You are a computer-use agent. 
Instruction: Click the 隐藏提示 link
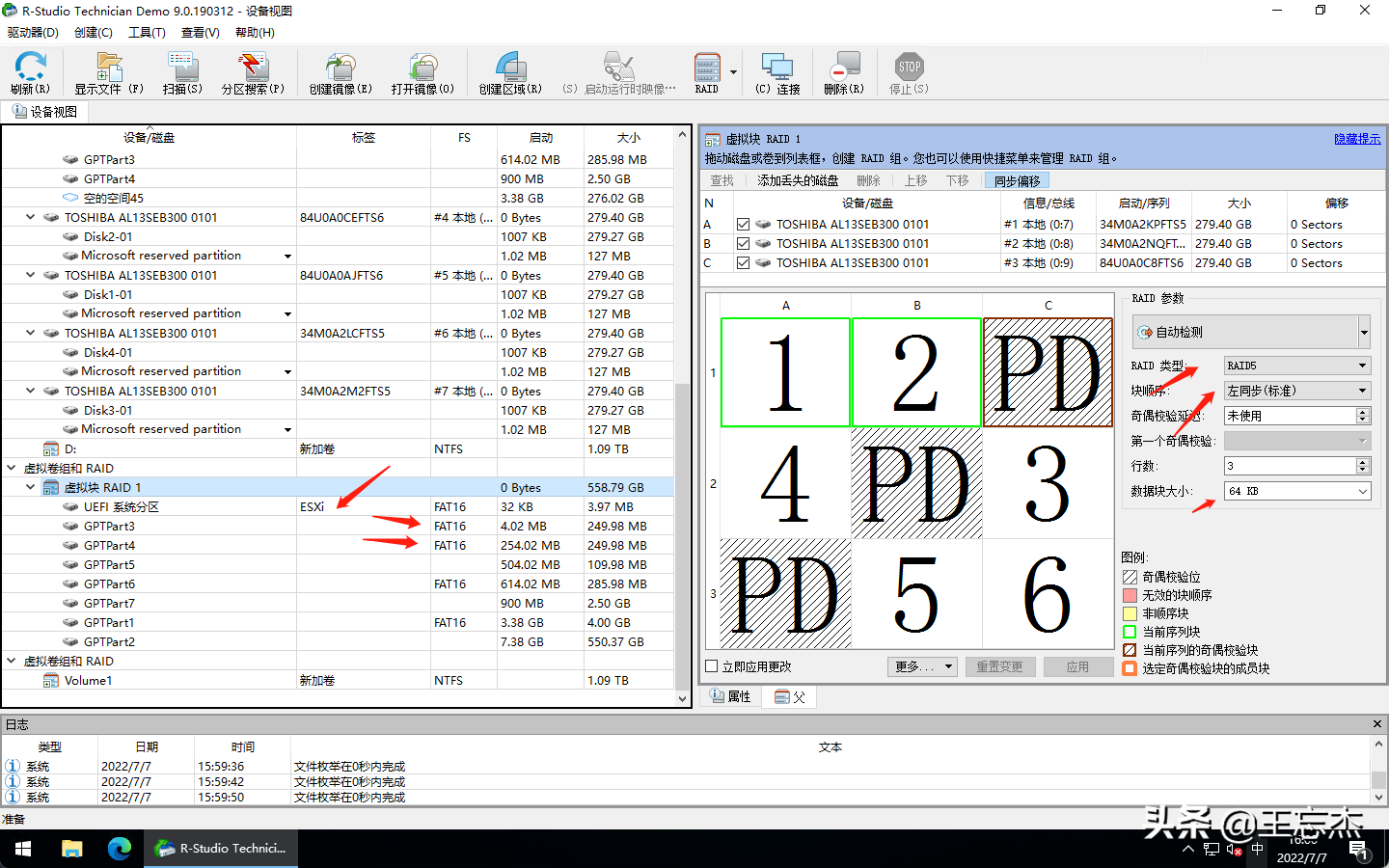[1356, 138]
